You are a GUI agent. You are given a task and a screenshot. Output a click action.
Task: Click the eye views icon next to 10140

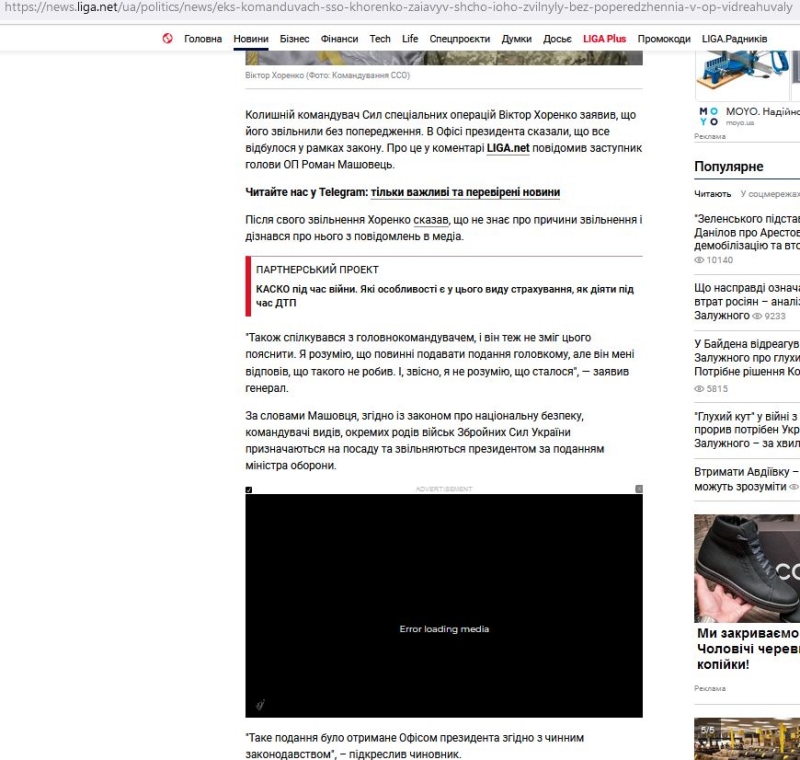700,260
